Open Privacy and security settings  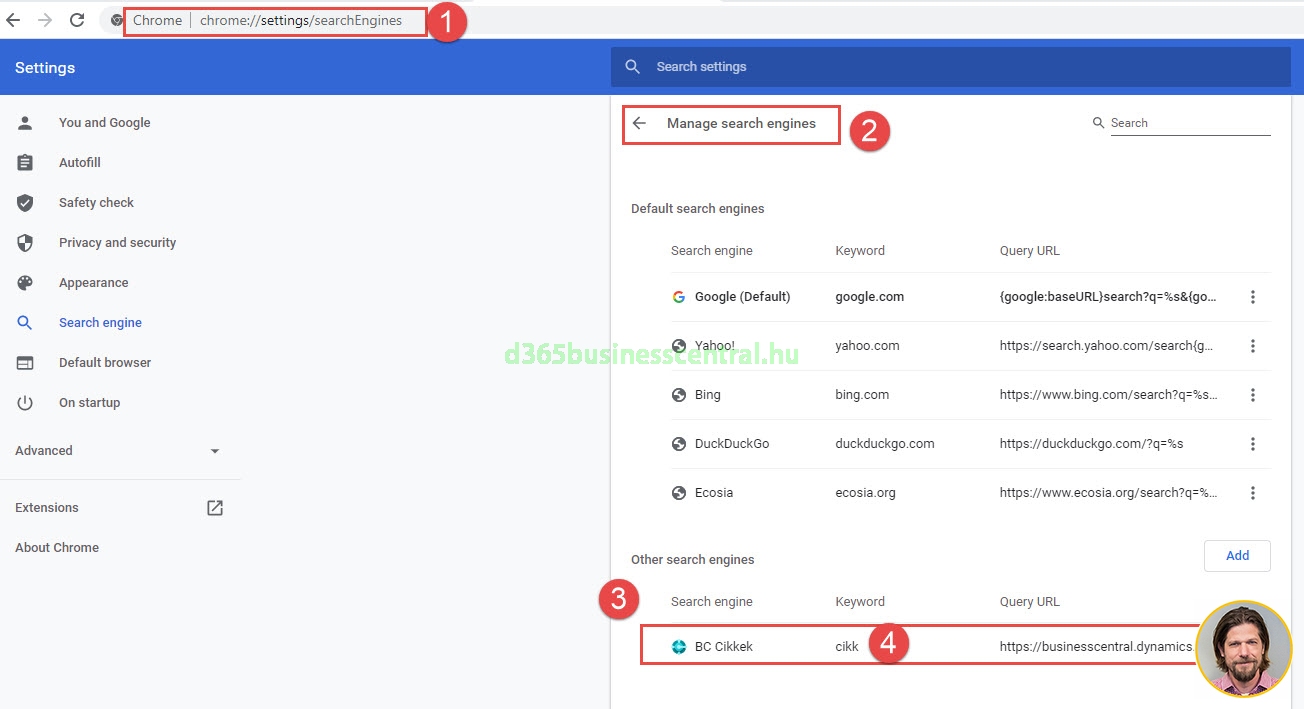point(117,243)
